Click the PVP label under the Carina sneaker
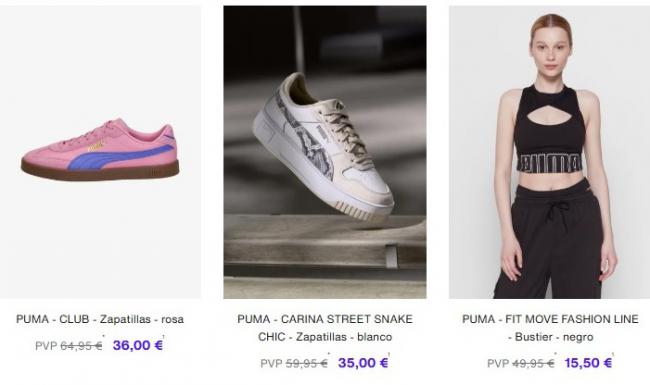Image resolution: width=650 pixels, height=385 pixels. point(271,363)
